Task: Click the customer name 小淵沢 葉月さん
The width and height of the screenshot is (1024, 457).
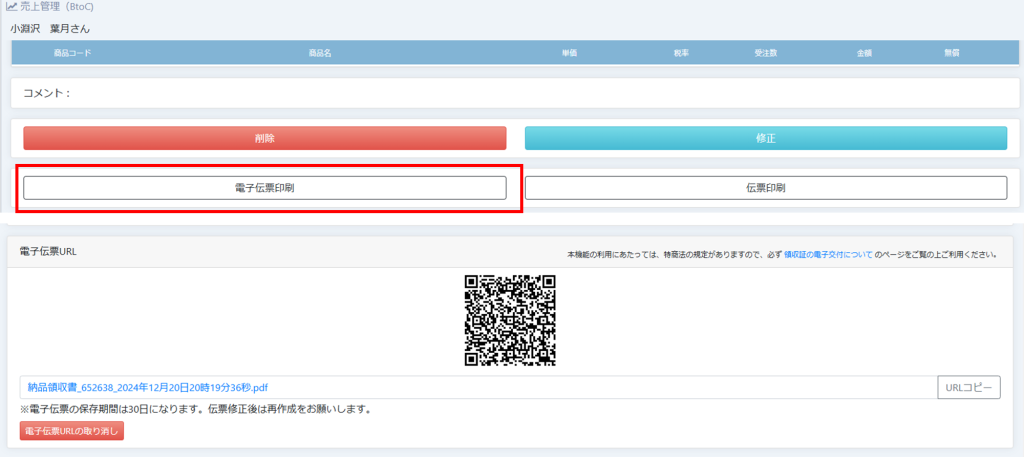Action: (x=50, y=28)
